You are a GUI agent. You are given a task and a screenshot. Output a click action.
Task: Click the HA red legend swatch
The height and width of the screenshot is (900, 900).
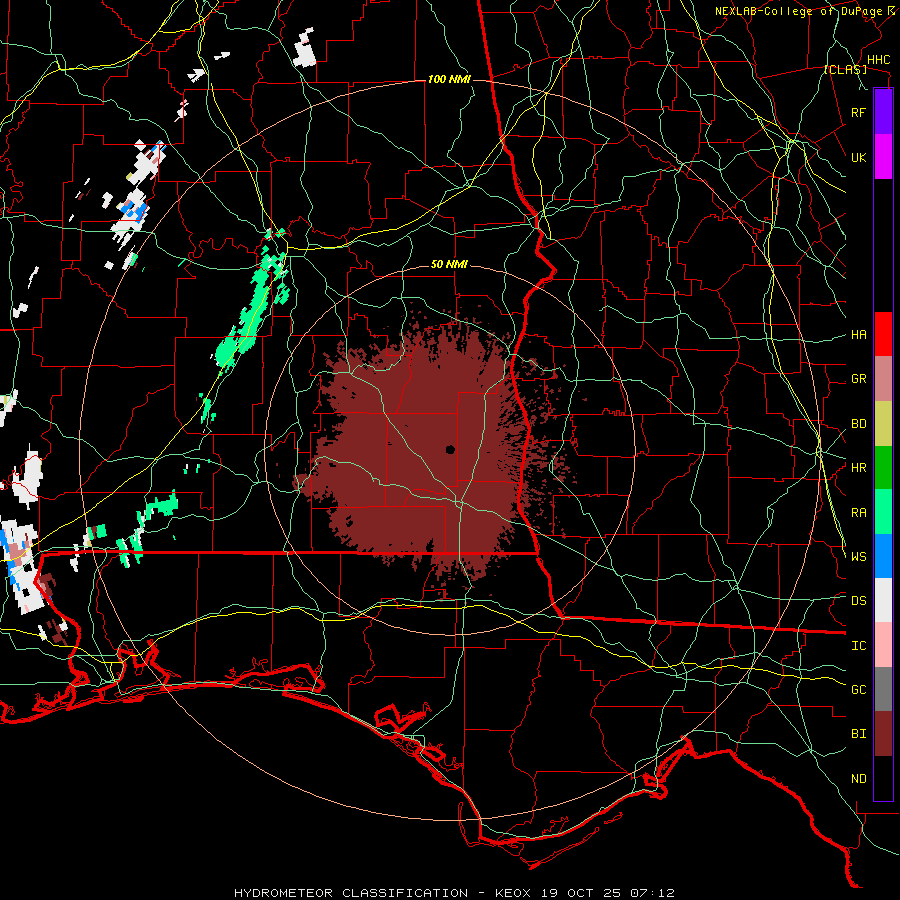(883, 334)
